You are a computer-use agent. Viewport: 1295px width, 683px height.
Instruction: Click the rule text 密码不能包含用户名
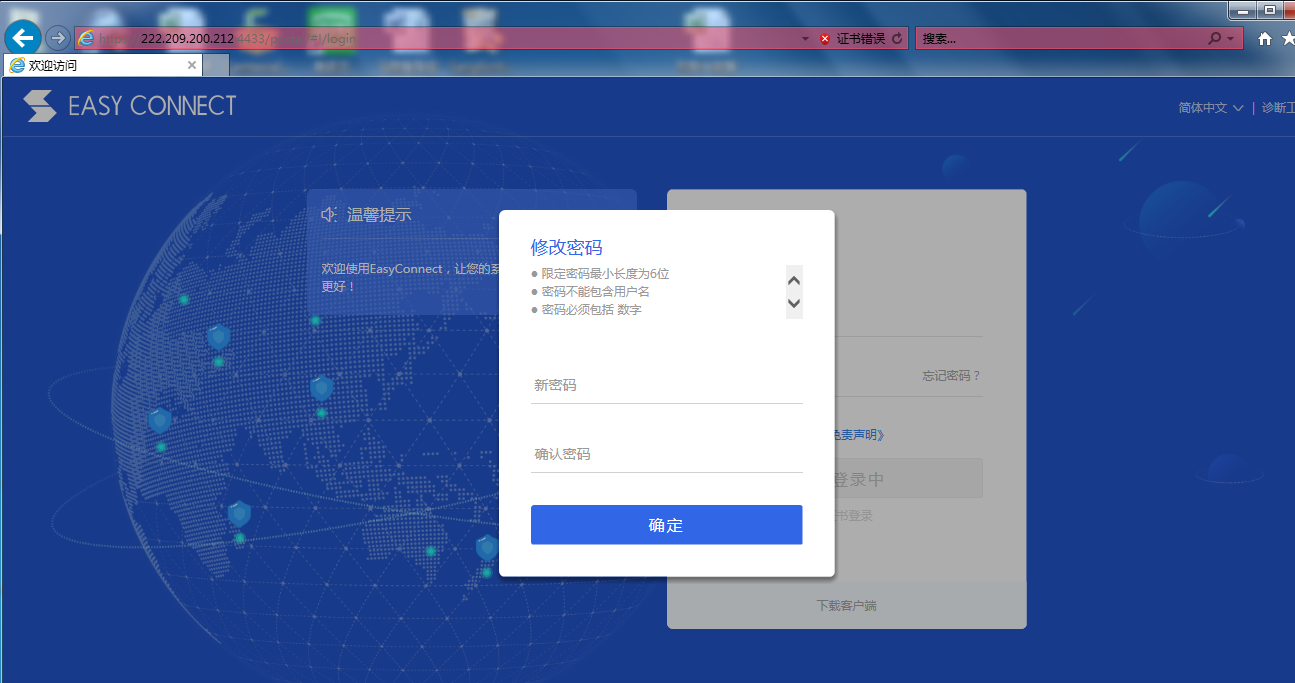(x=595, y=292)
